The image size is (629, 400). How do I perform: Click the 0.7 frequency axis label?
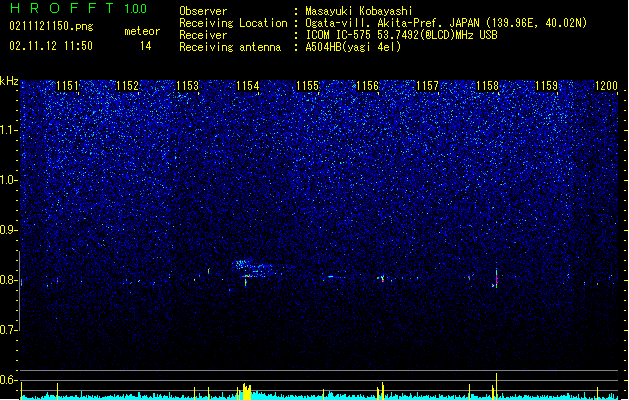click(x=9, y=330)
